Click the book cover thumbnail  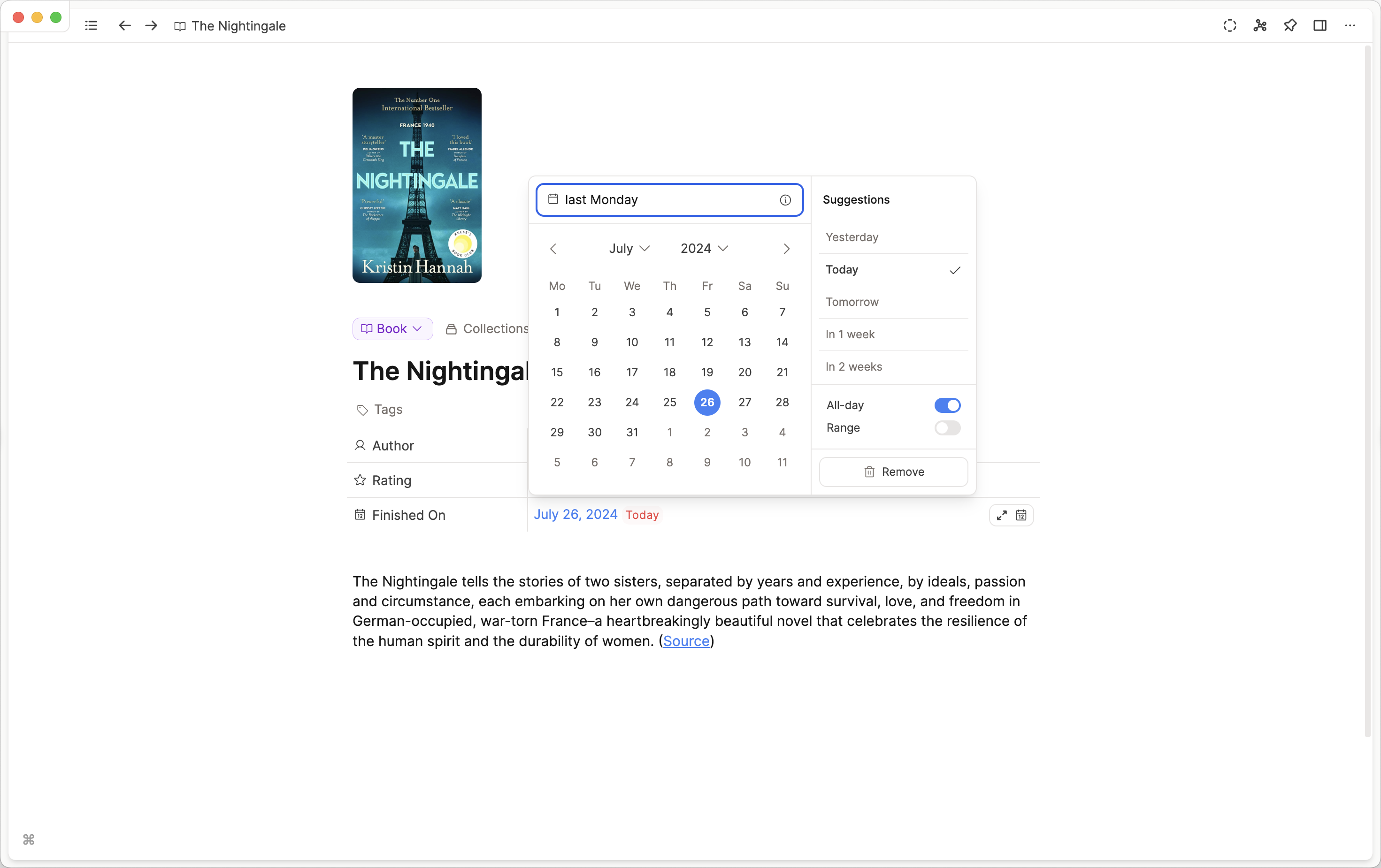click(x=417, y=185)
